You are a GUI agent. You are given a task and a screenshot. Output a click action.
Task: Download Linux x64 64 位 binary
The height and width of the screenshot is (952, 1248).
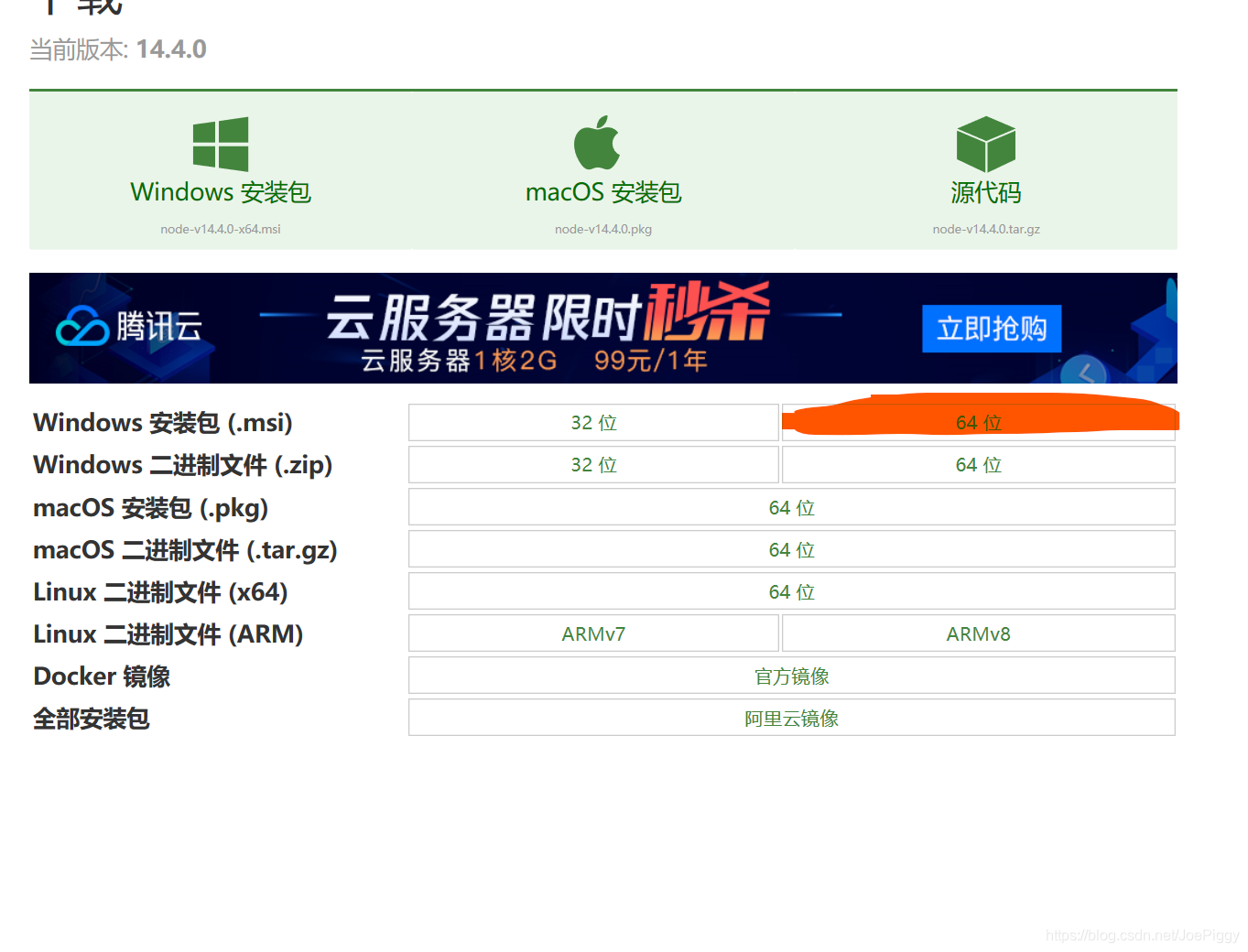(792, 591)
